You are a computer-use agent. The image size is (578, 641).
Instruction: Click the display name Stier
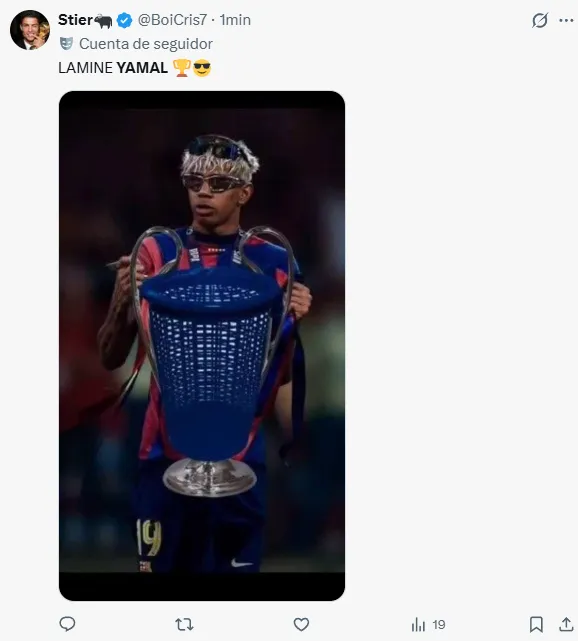tap(76, 20)
